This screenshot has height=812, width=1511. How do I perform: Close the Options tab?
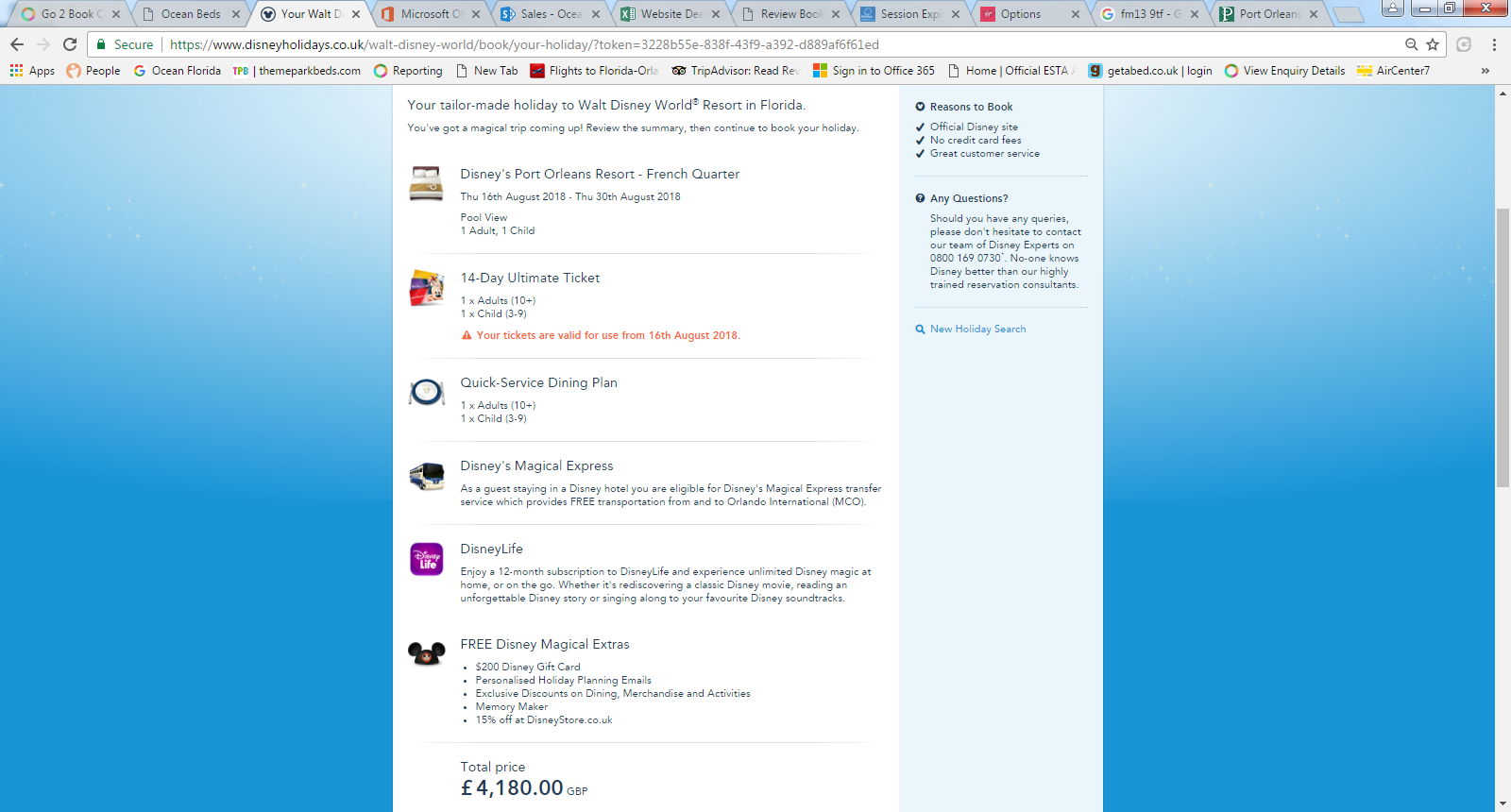pos(1076,14)
